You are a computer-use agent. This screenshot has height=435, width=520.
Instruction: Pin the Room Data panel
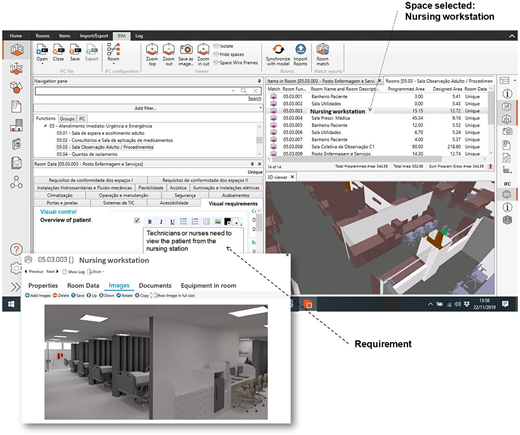(252, 164)
